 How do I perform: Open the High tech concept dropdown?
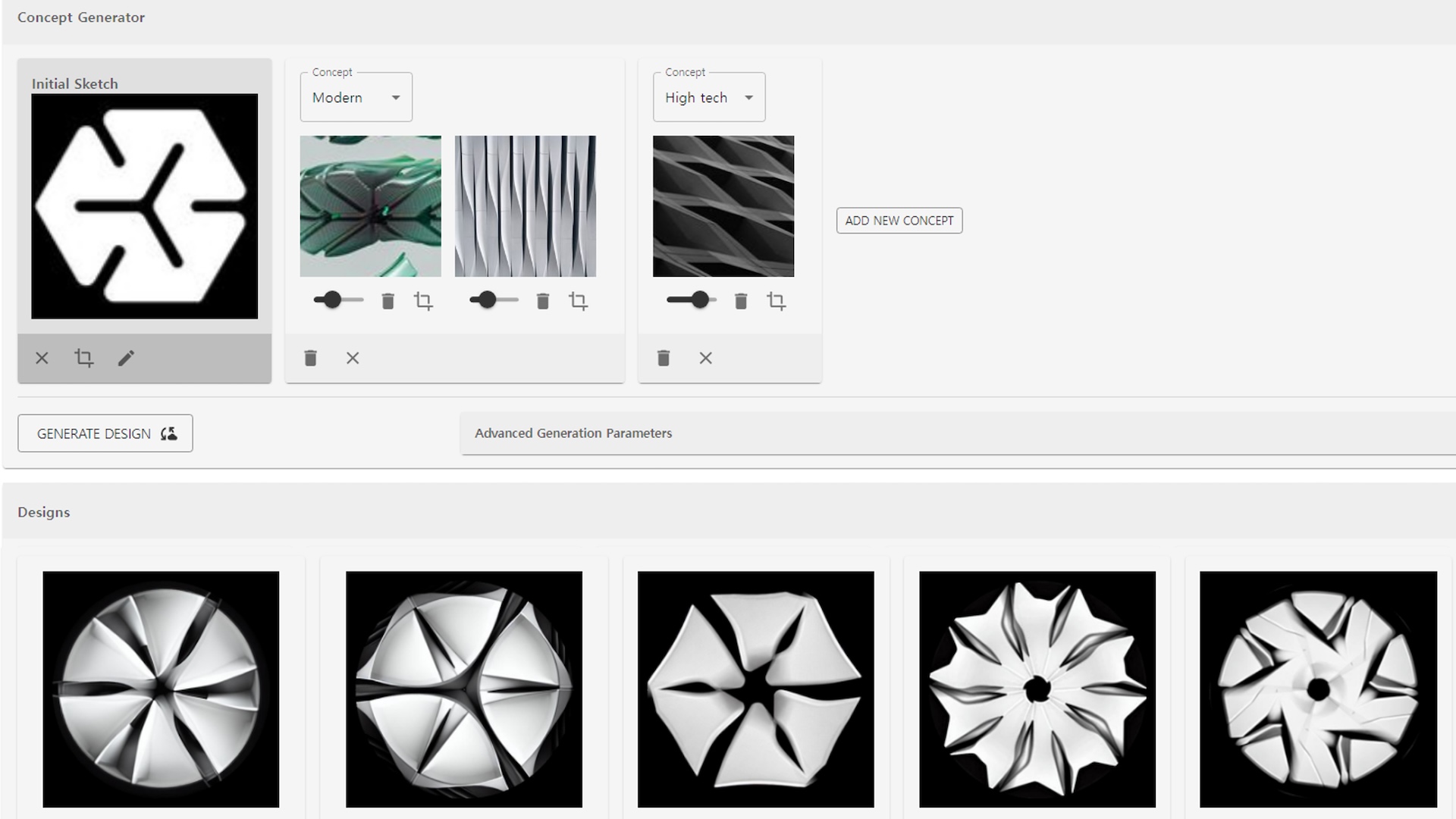pyautogui.click(x=709, y=98)
